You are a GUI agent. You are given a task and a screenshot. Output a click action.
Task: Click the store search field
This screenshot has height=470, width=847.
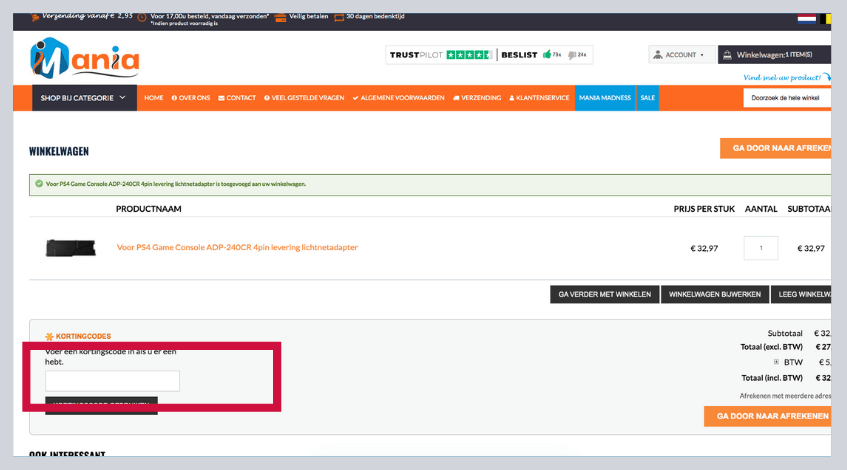pyautogui.click(x=787, y=98)
